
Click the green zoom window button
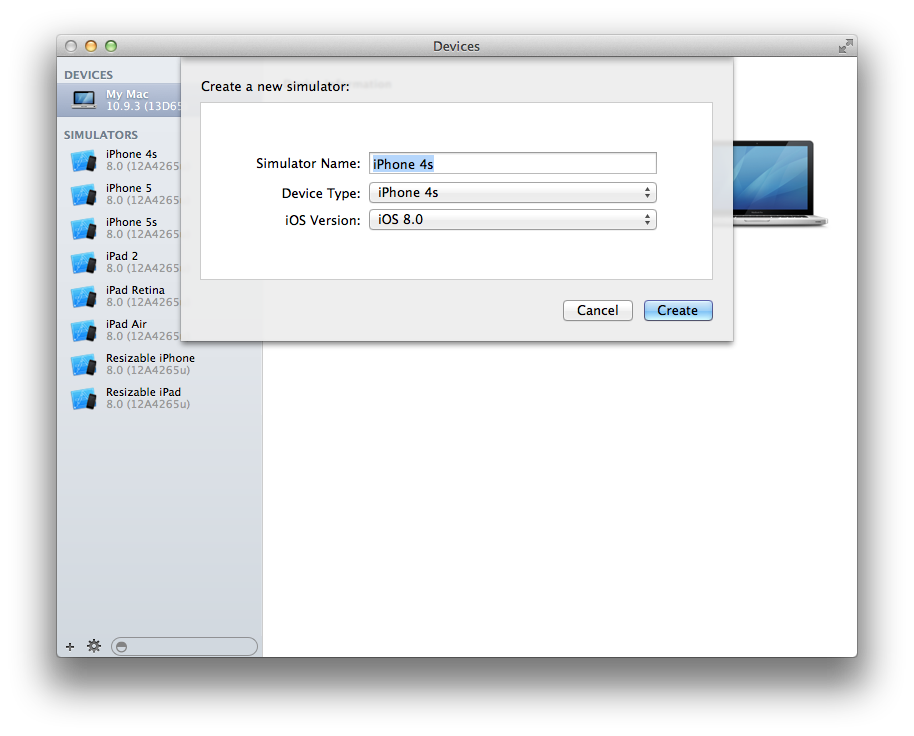[111, 46]
